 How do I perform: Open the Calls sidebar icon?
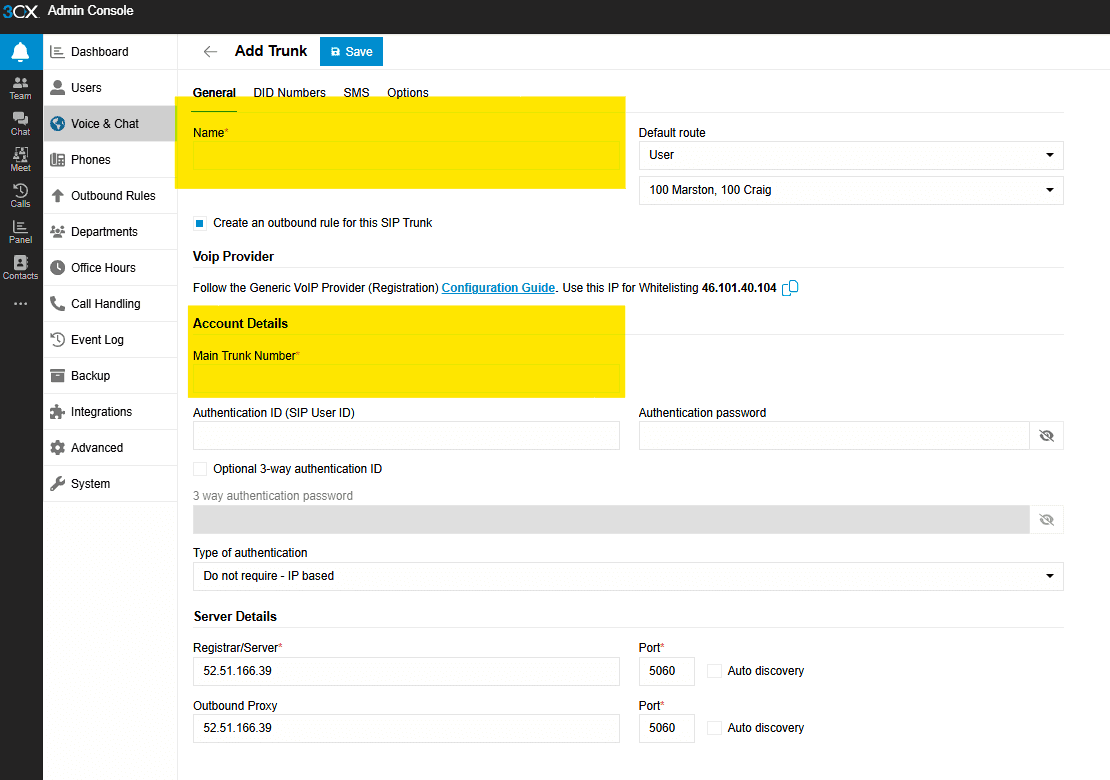[20, 195]
